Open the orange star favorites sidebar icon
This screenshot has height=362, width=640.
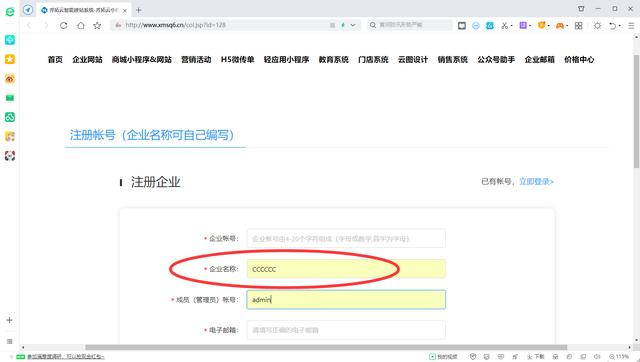10,59
